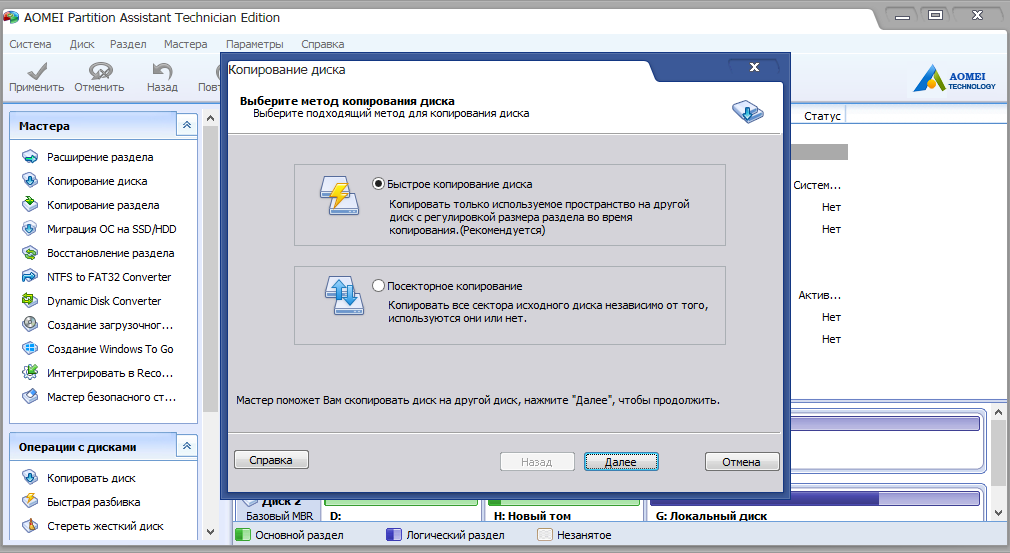Collapse the Мастера panel
Image resolution: width=1010 pixels, height=553 pixels.
point(186,126)
